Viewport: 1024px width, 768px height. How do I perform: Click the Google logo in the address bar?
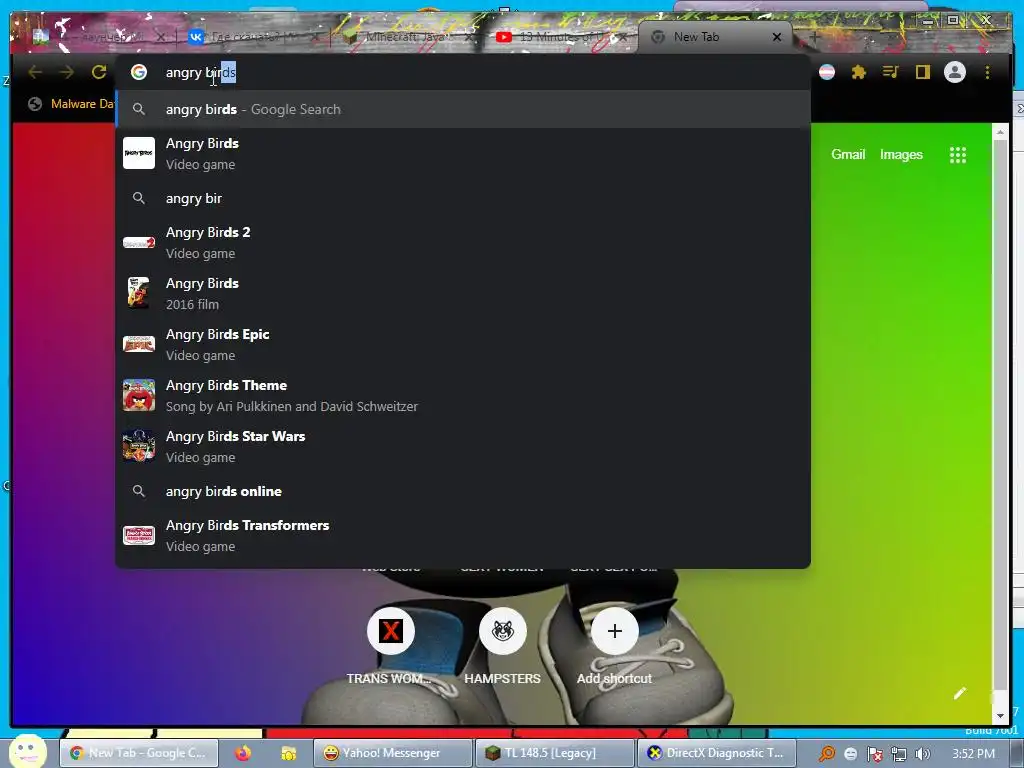click(138, 72)
